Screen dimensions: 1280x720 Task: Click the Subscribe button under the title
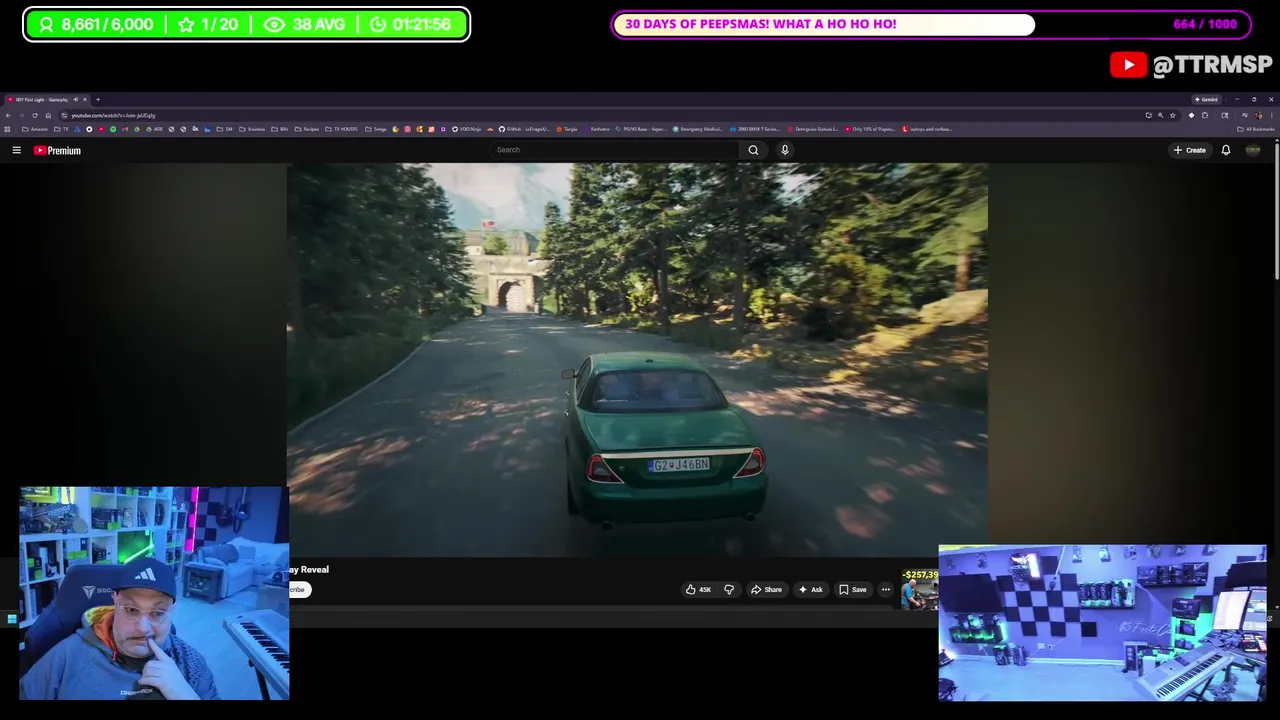298,589
